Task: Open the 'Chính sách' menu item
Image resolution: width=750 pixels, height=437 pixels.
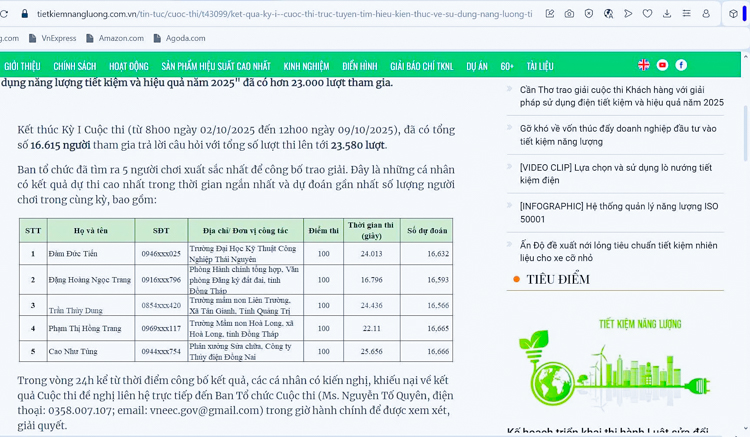Action: [x=75, y=66]
